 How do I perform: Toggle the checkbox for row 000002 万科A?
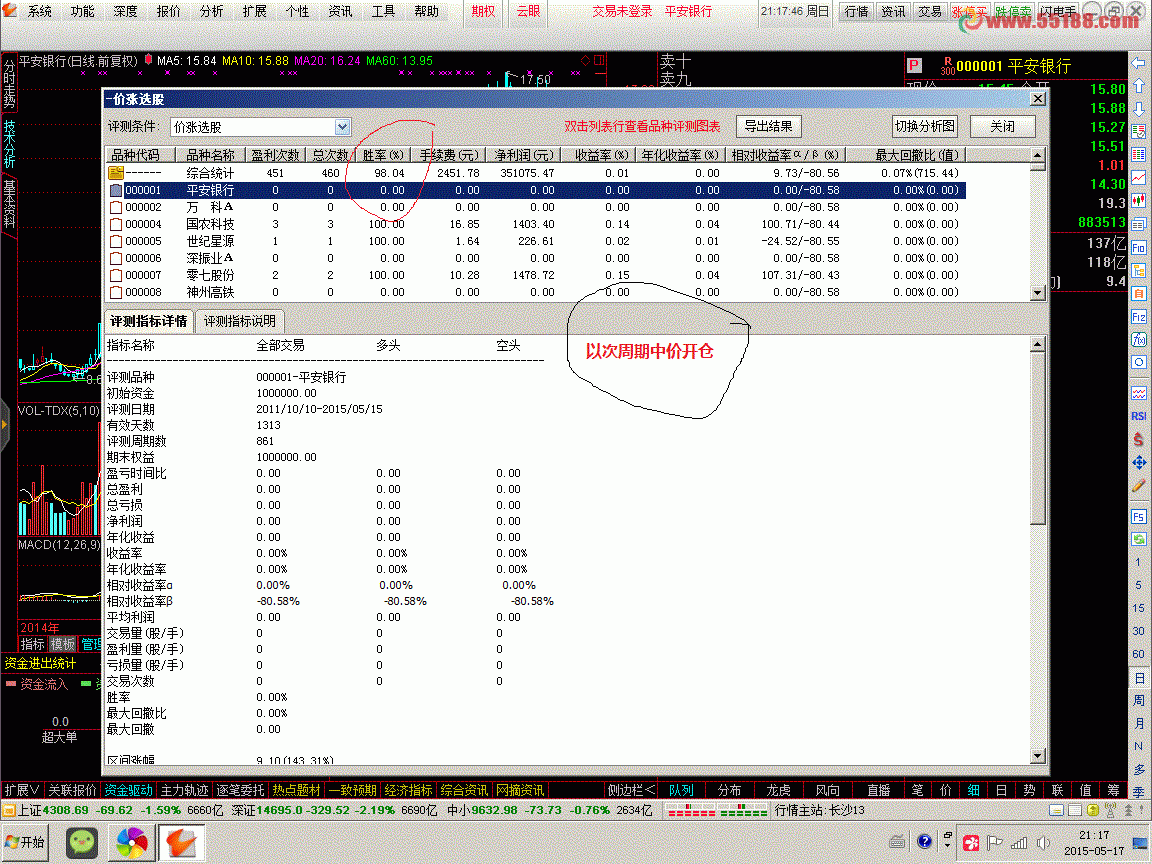[115, 207]
